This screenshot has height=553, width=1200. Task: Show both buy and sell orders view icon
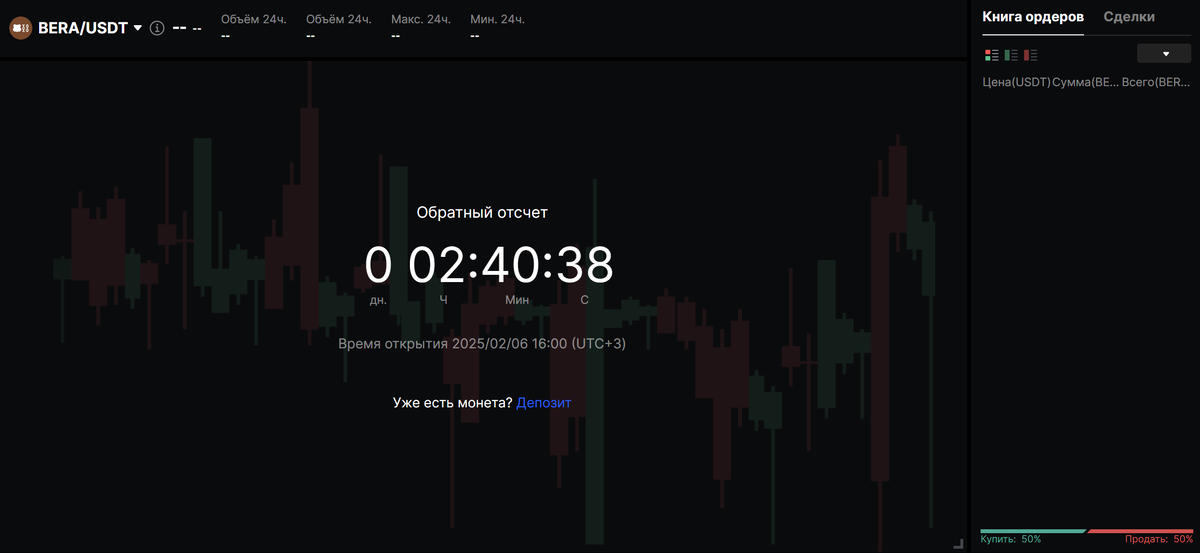992,55
